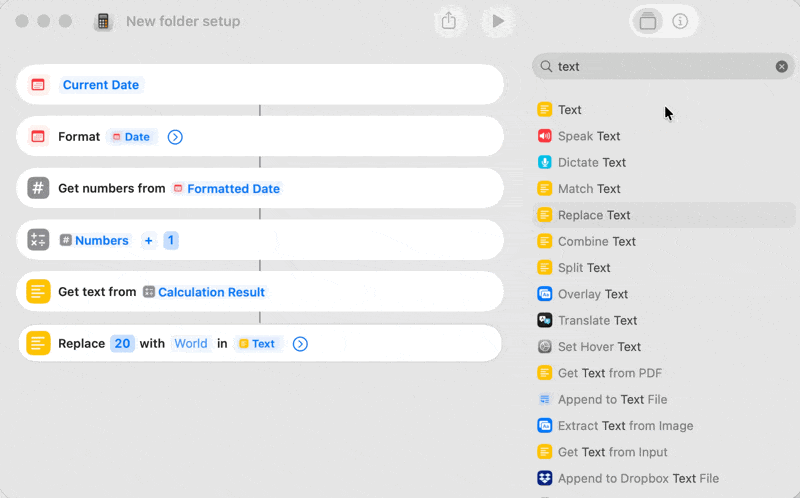Add the Append to Text File action

point(663,399)
